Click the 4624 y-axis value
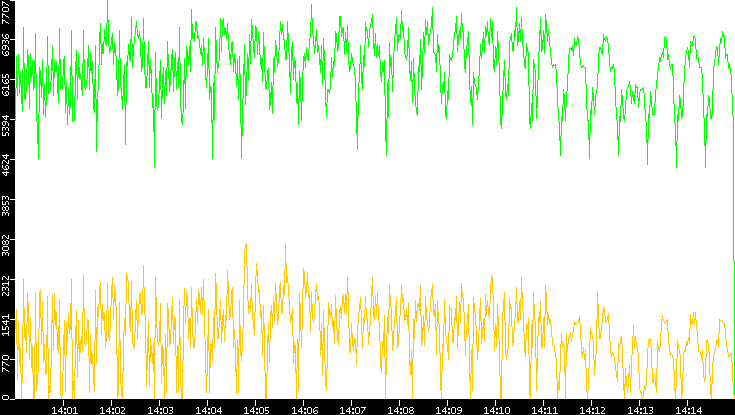This screenshot has height=415, width=735. [6, 167]
